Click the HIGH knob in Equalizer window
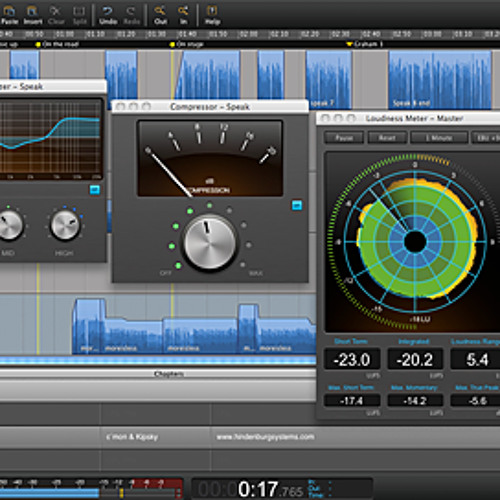Viewport: 500px width, 500px height. (x=65, y=226)
